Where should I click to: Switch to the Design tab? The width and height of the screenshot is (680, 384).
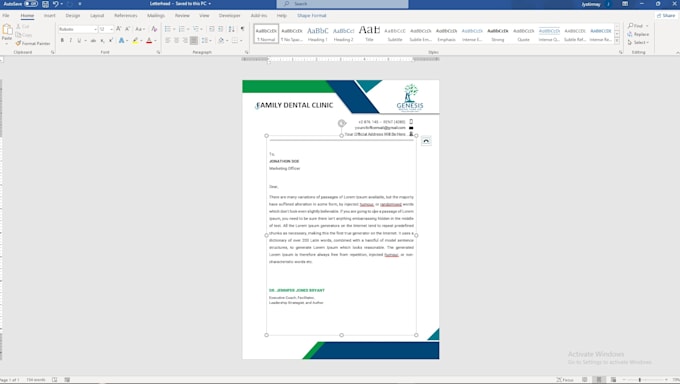tap(72, 16)
